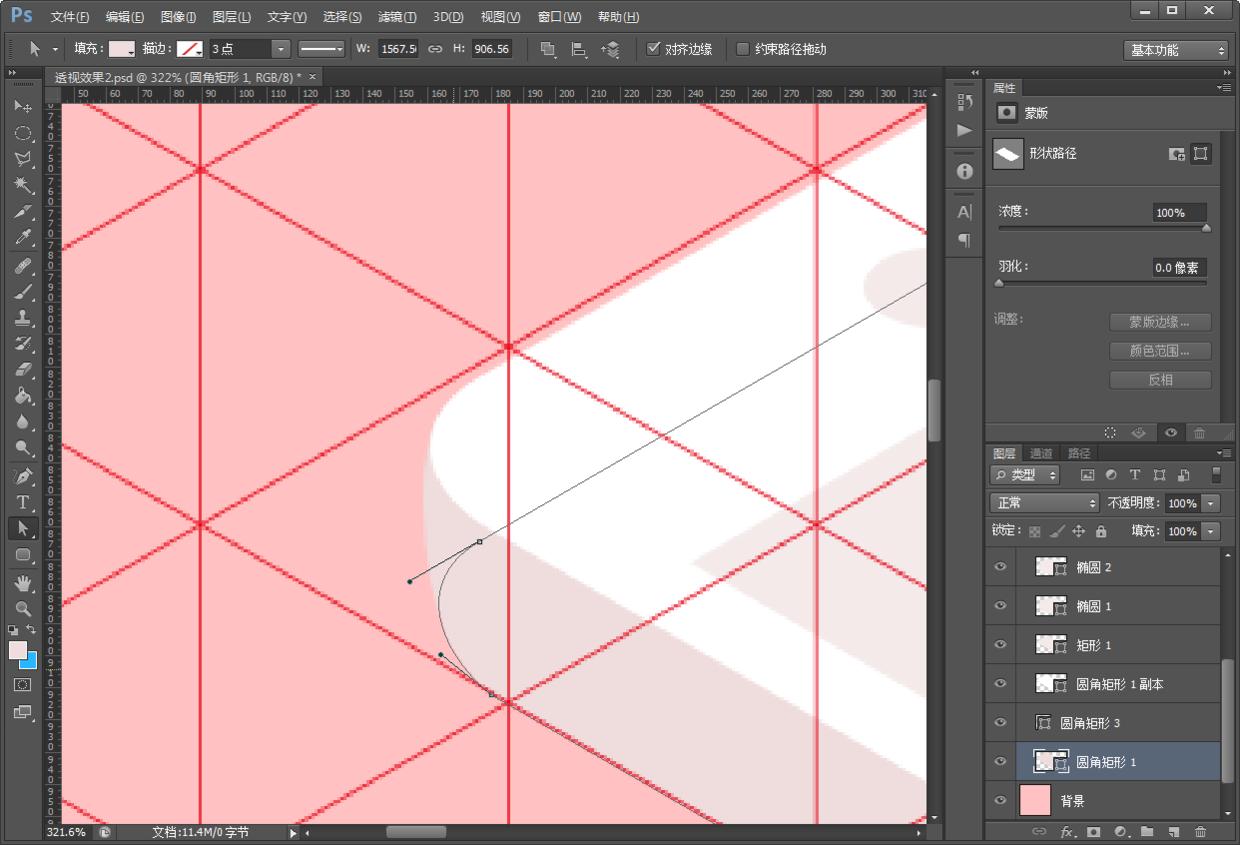1240x845 pixels.
Task: Select the Pen tool in toolbar
Action: pyautogui.click(x=23, y=476)
